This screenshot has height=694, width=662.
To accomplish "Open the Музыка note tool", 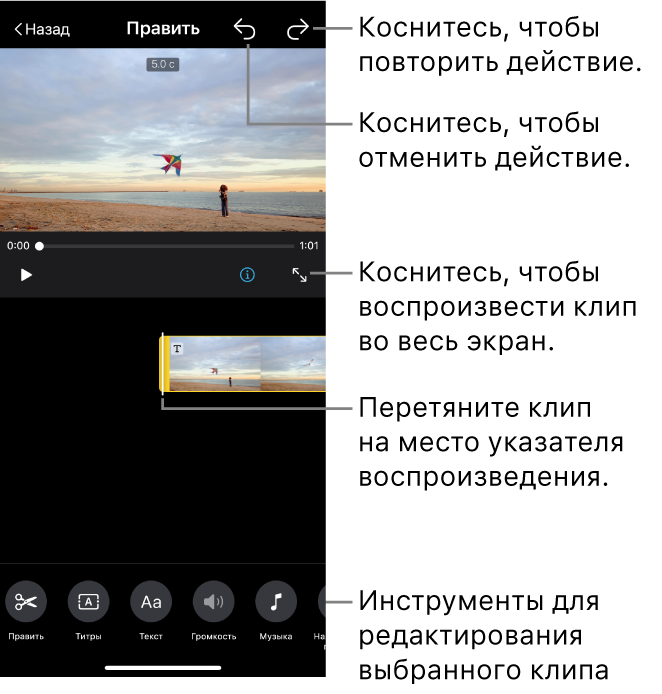I will 276,601.
